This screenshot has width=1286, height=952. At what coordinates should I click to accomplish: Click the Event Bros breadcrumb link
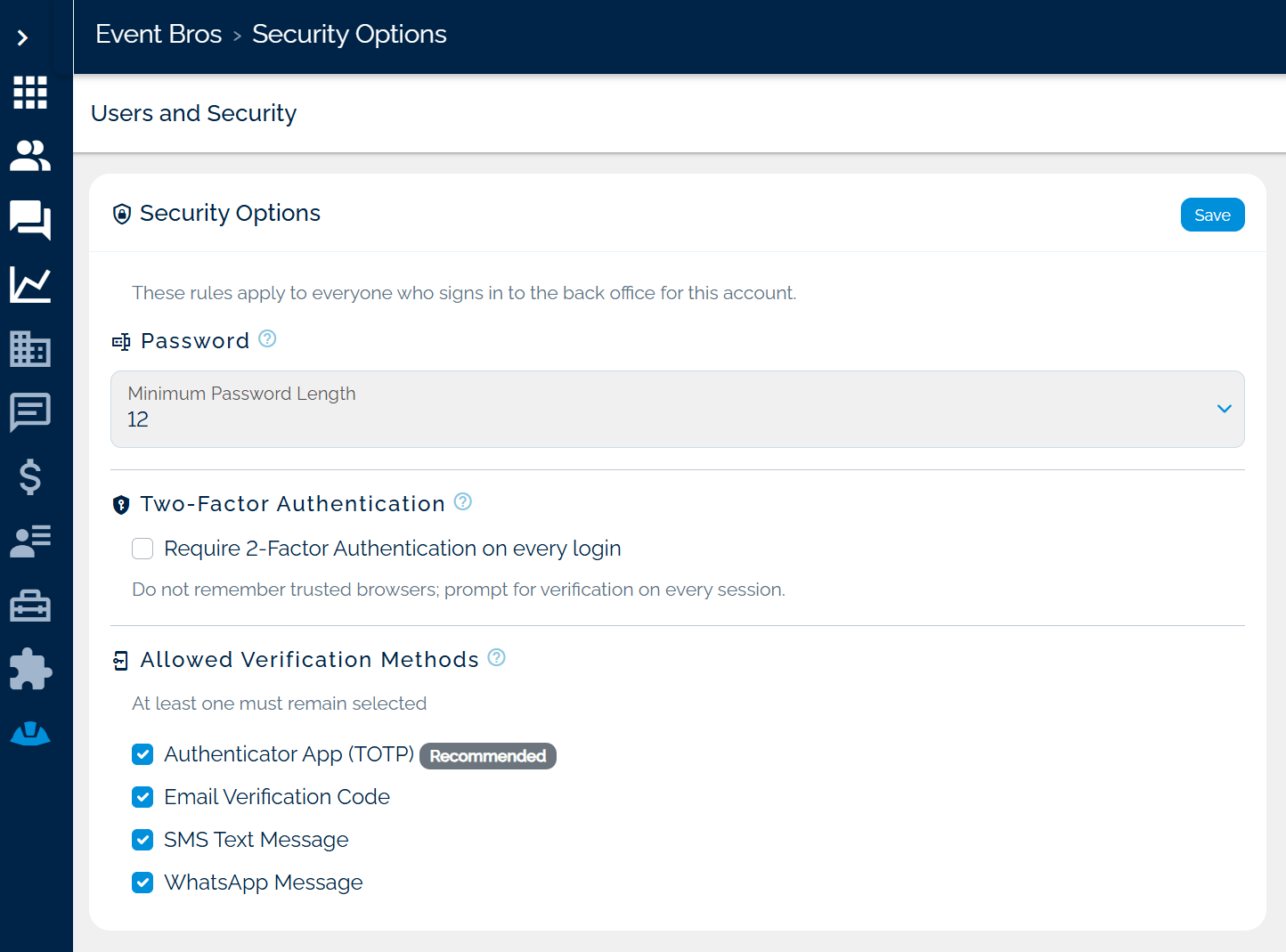tap(159, 34)
